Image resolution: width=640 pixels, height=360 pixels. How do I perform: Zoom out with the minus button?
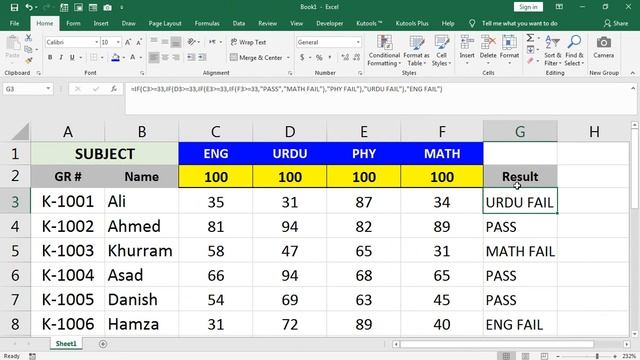coord(558,356)
